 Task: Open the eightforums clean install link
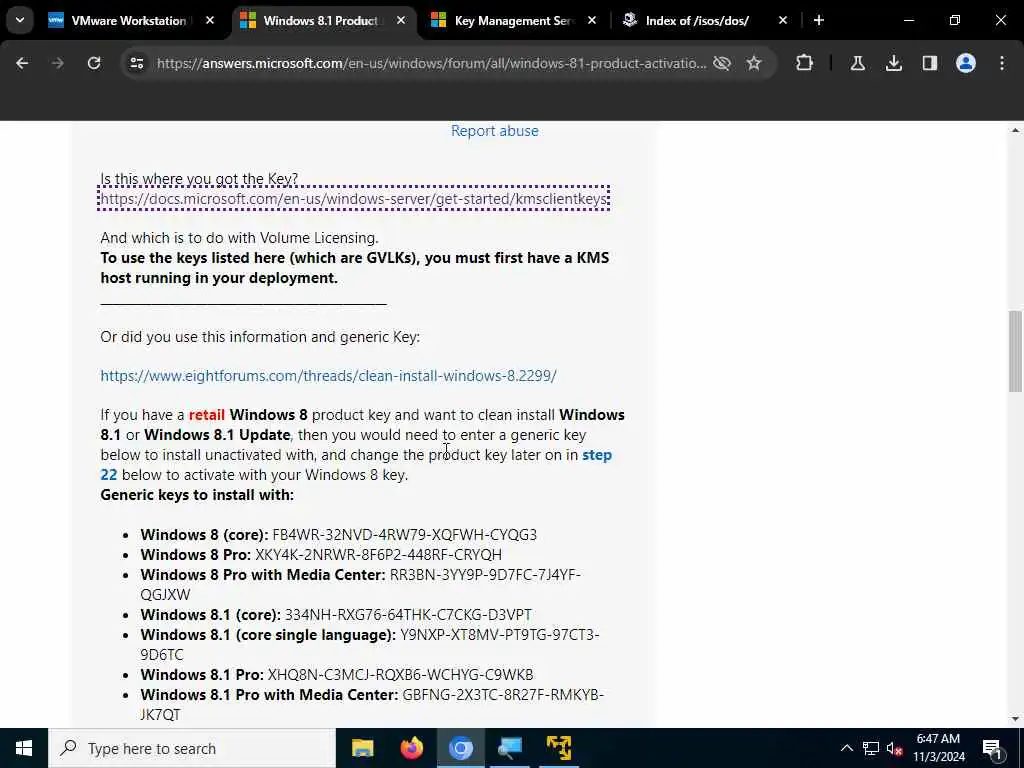(328, 376)
